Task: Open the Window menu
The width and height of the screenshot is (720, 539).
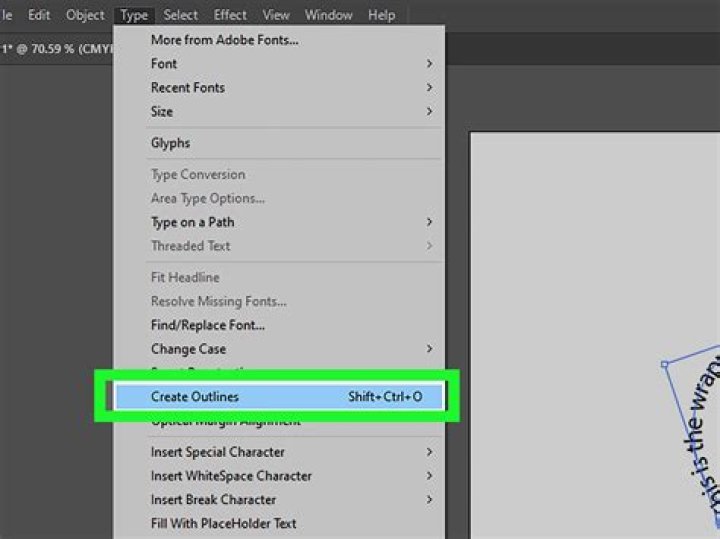Action: pyautogui.click(x=328, y=15)
